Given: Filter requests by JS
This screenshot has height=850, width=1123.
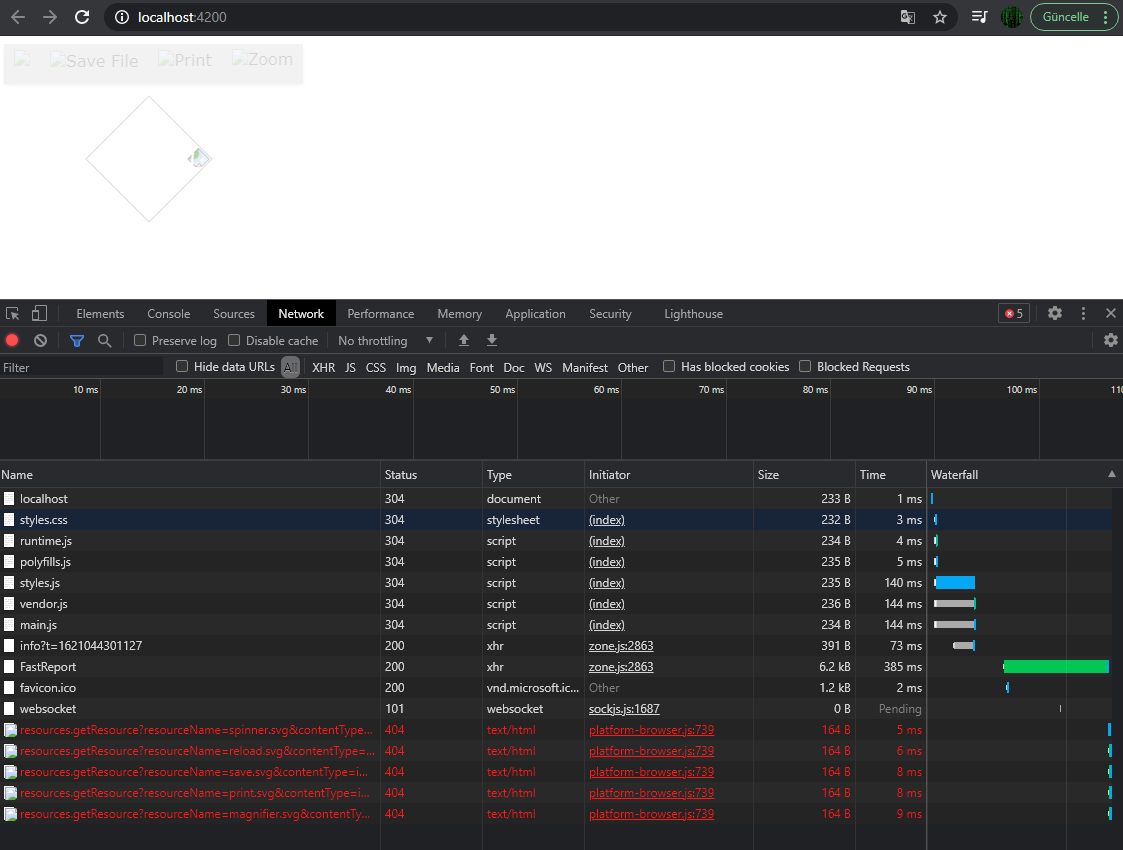Looking at the screenshot, I should (350, 367).
